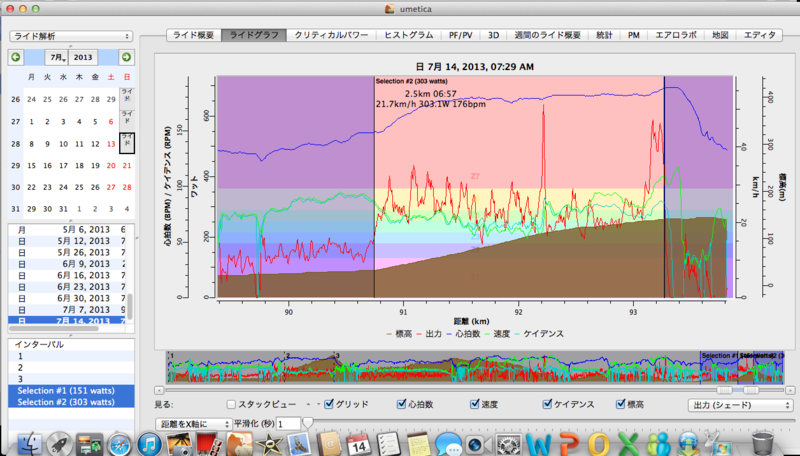Viewport: 800px width, 456px height.
Task: Click full ride overview thumbnail graph
Action: 474,367
